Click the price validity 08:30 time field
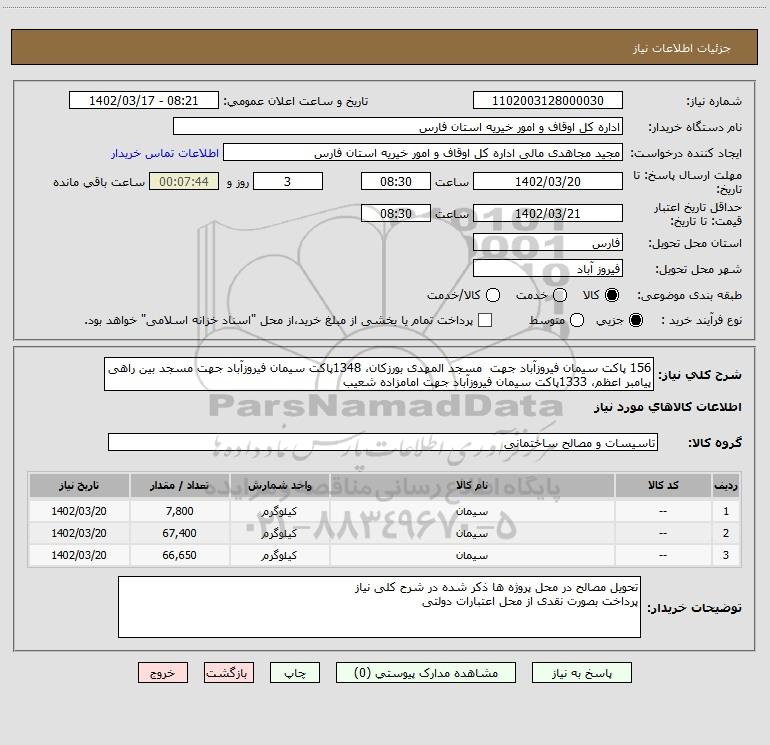 point(396,213)
